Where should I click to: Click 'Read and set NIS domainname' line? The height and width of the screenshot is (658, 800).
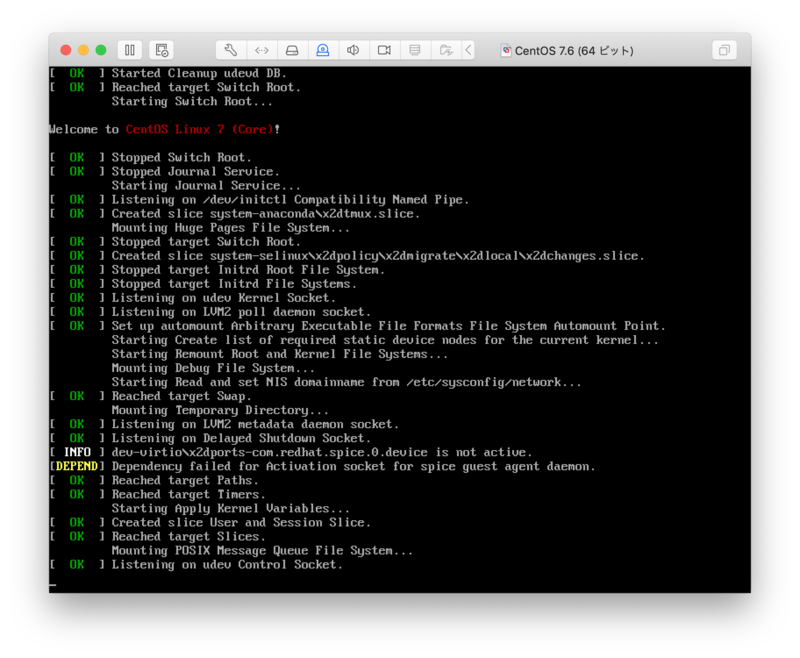pyautogui.click(x=346, y=382)
